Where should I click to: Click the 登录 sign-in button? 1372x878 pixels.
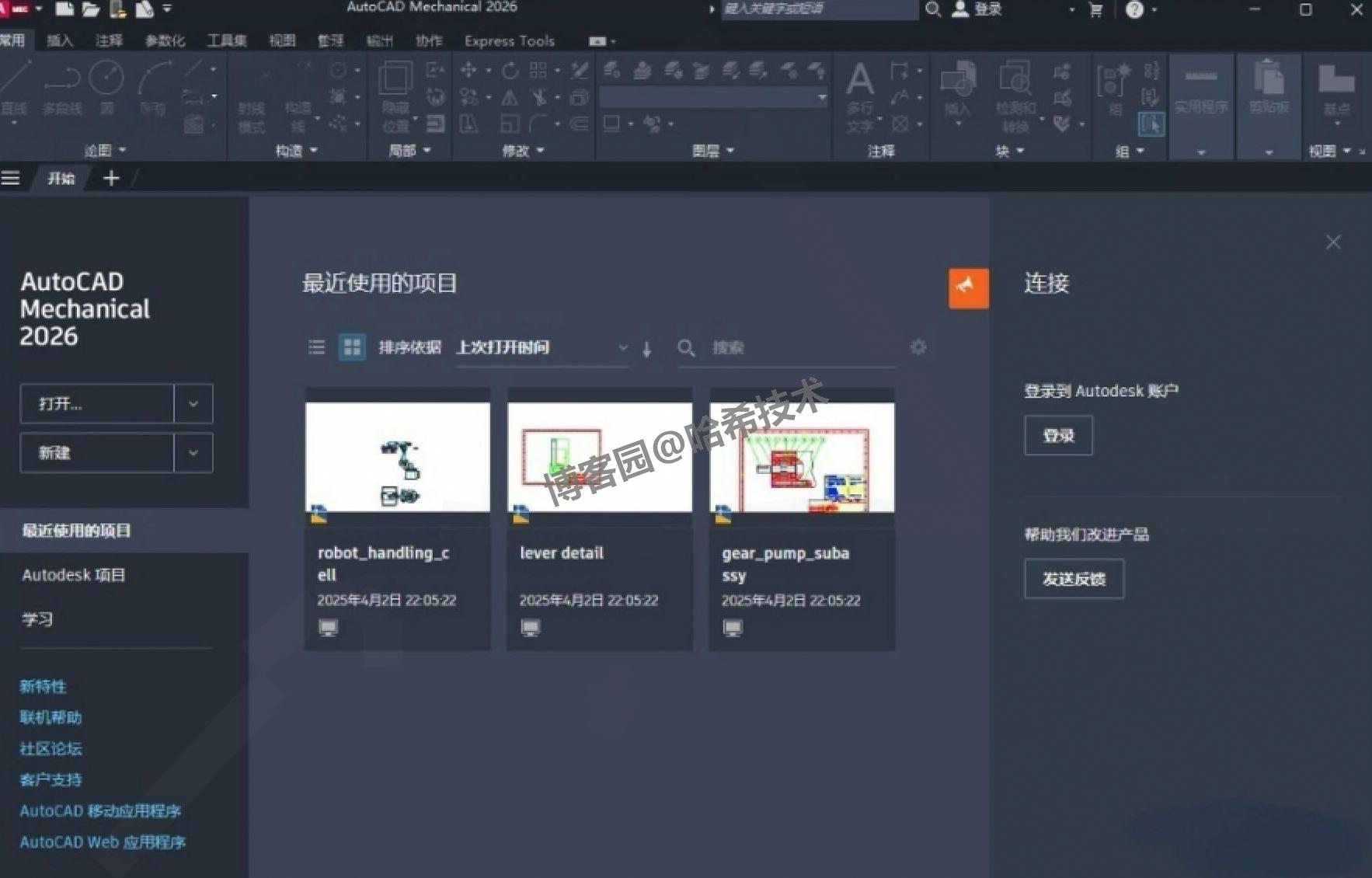[x=1058, y=435]
